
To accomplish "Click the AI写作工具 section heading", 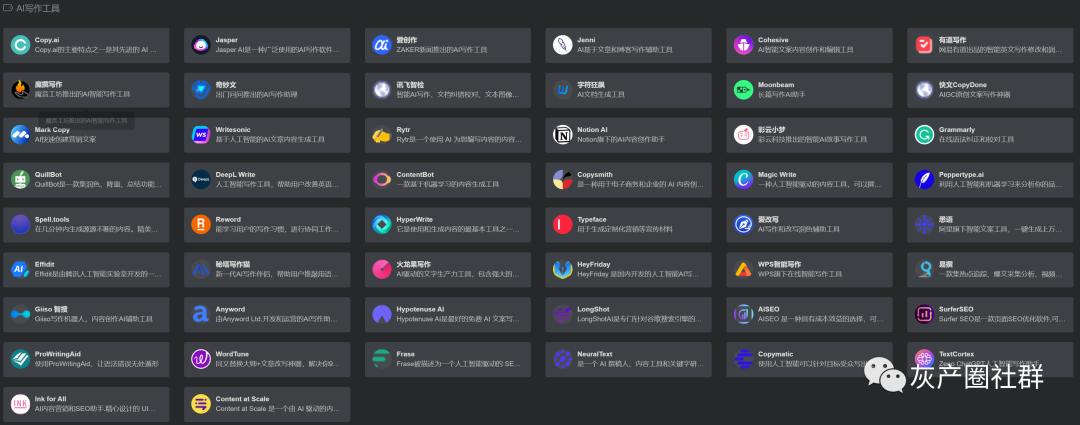I will (x=39, y=8).
